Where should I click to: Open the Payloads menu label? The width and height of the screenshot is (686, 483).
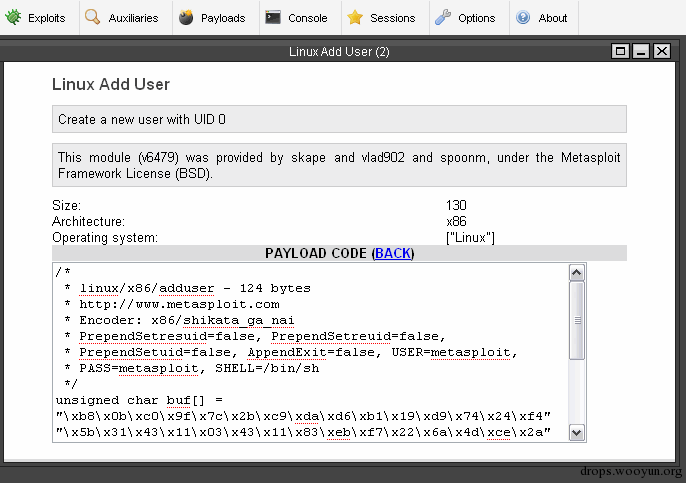click(223, 18)
